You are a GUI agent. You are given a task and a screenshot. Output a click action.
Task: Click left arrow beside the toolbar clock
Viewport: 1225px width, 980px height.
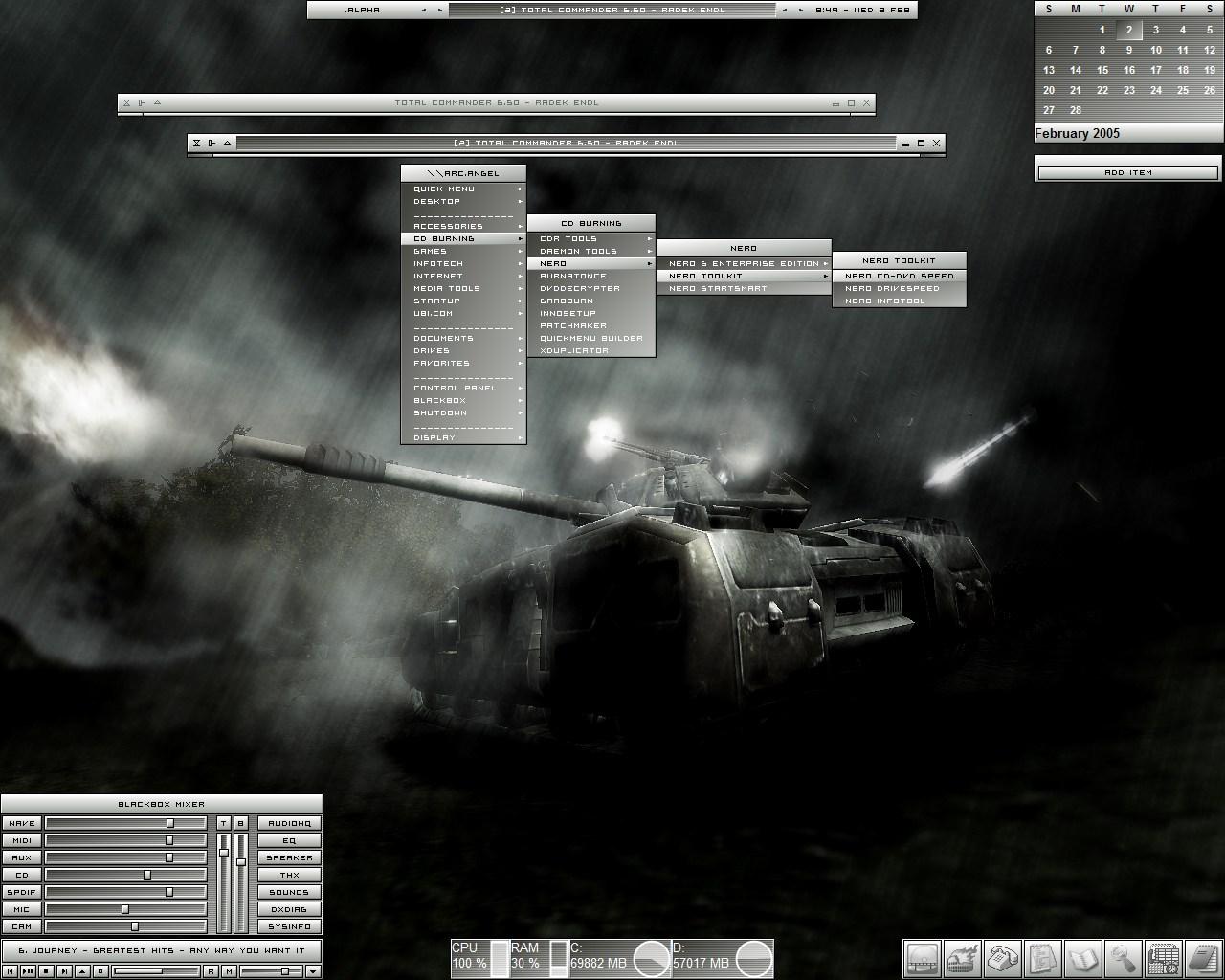click(785, 10)
